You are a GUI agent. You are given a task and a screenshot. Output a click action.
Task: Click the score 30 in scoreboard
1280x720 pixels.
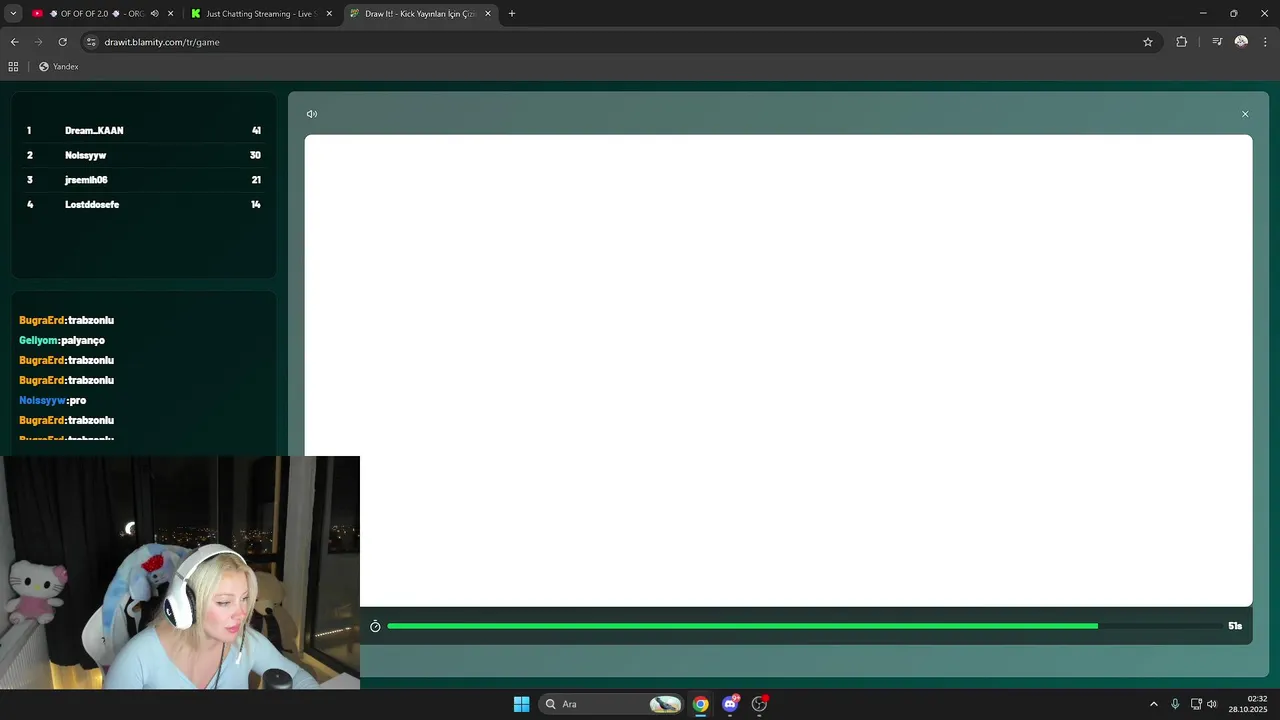pyautogui.click(x=255, y=155)
